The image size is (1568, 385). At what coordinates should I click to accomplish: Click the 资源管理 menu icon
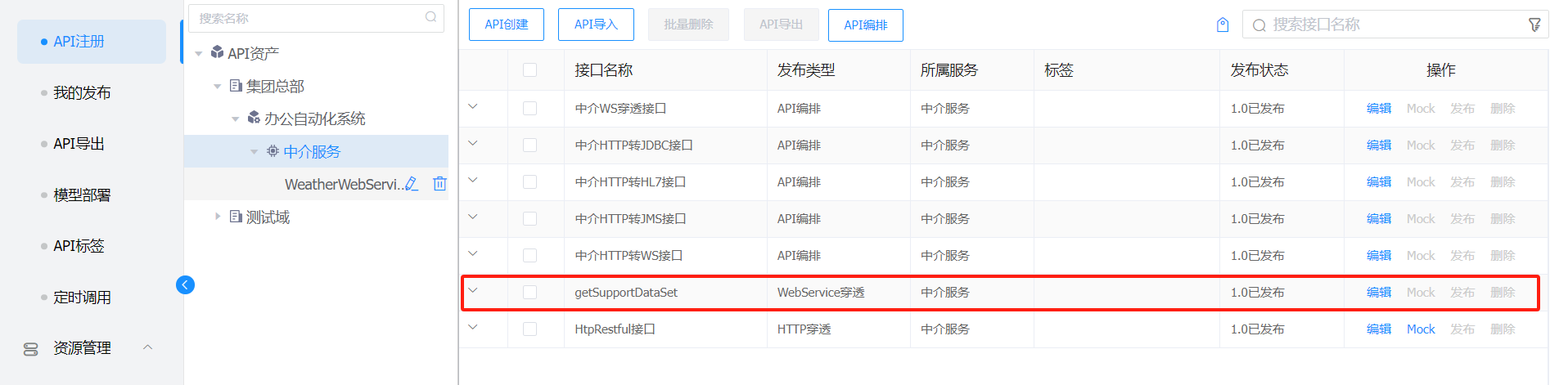point(31,349)
